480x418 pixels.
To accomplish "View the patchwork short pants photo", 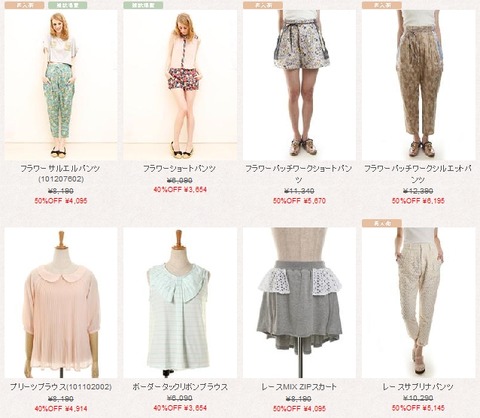I will tap(299, 85).
